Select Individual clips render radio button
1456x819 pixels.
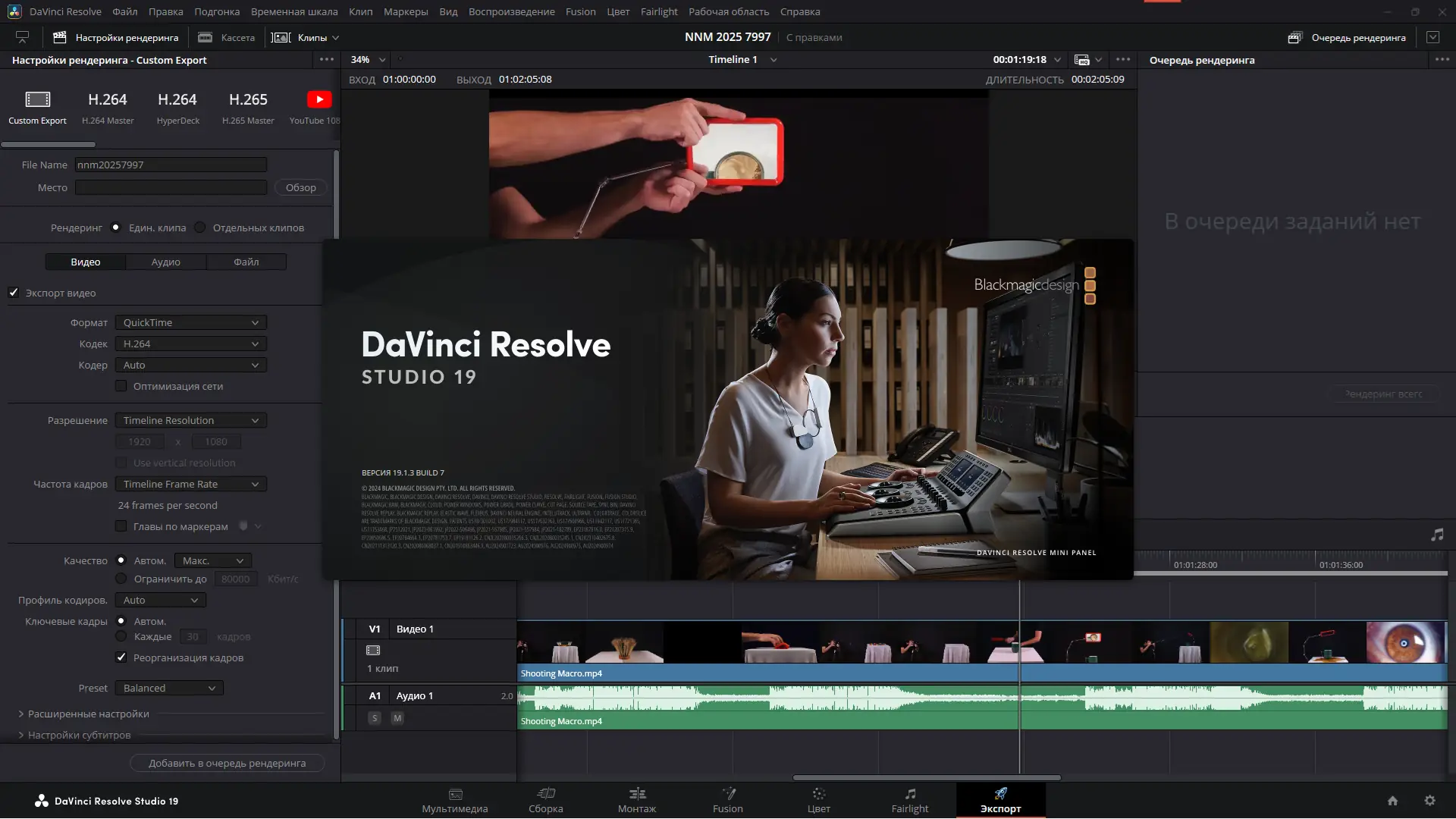(200, 227)
